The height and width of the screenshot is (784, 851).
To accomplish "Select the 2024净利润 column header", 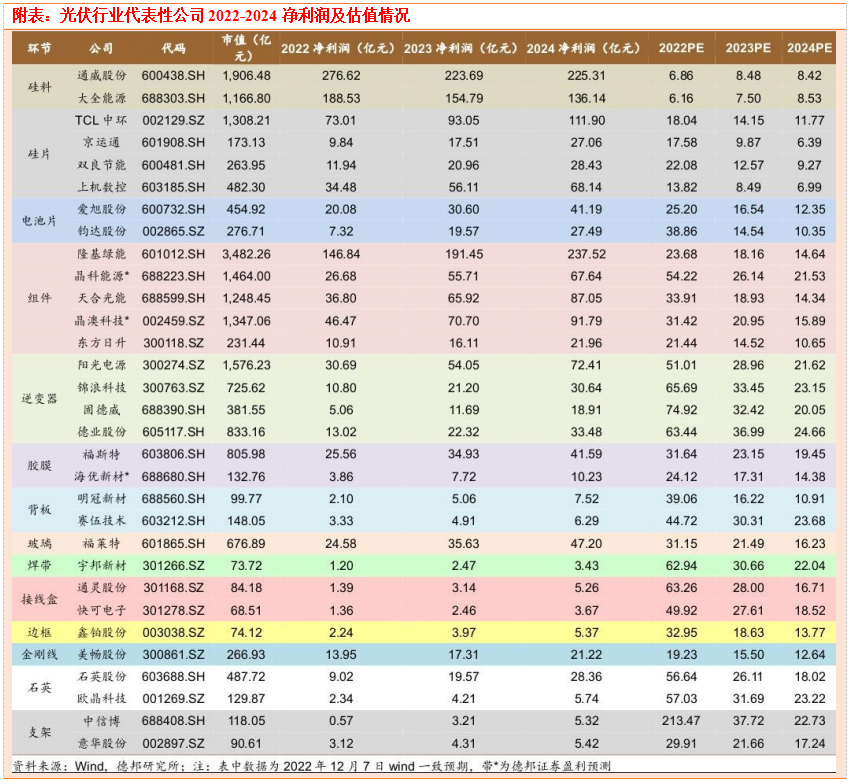I will (583, 48).
